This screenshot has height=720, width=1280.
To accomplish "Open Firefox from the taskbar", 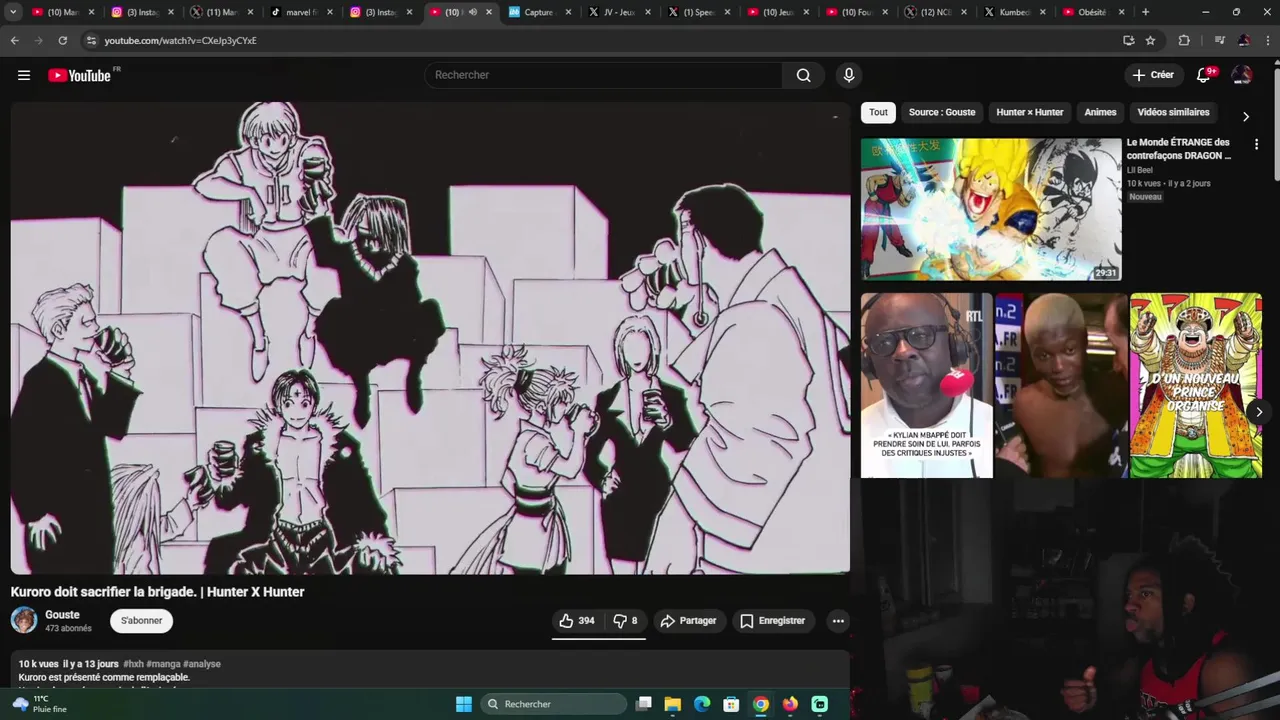I will coord(790,704).
